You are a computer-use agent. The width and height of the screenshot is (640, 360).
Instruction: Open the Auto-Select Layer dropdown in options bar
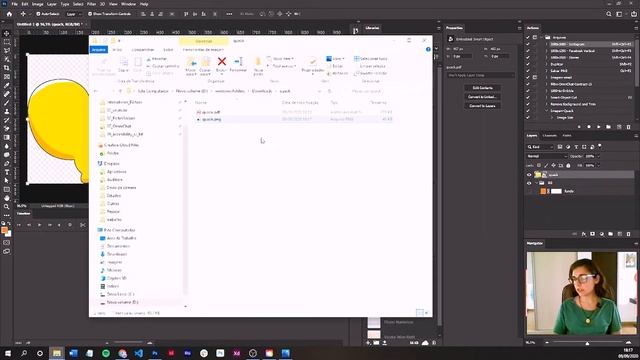click(x=74, y=14)
